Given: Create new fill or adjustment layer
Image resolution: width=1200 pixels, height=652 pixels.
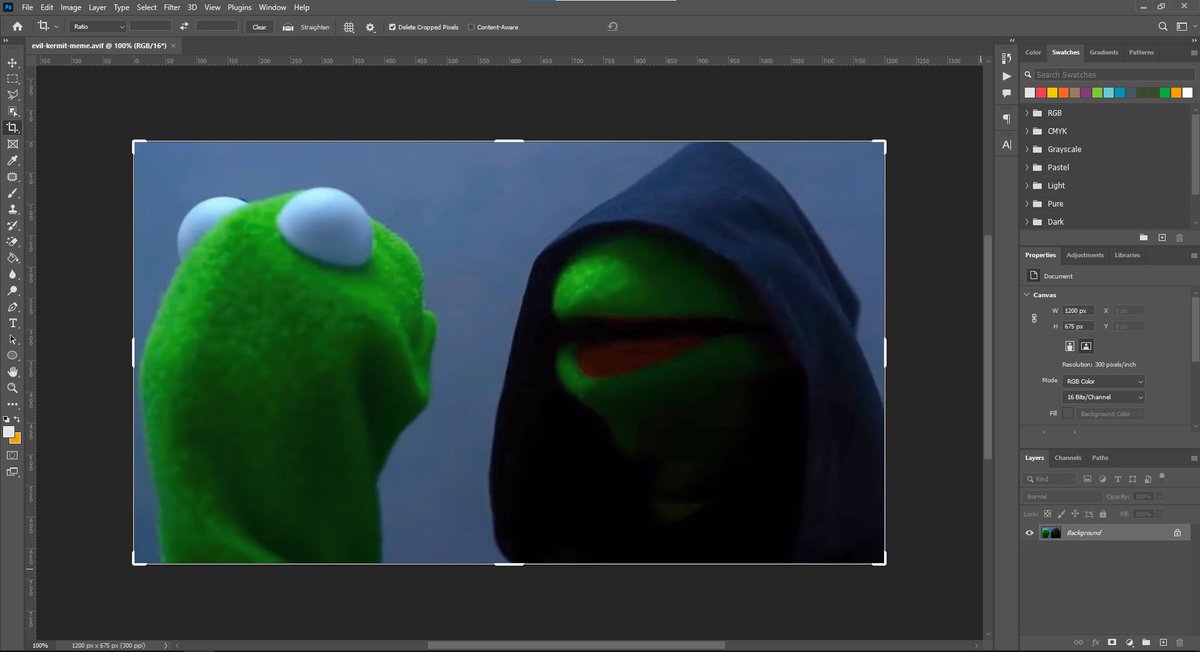Looking at the screenshot, I should pyautogui.click(x=1129, y=642).
